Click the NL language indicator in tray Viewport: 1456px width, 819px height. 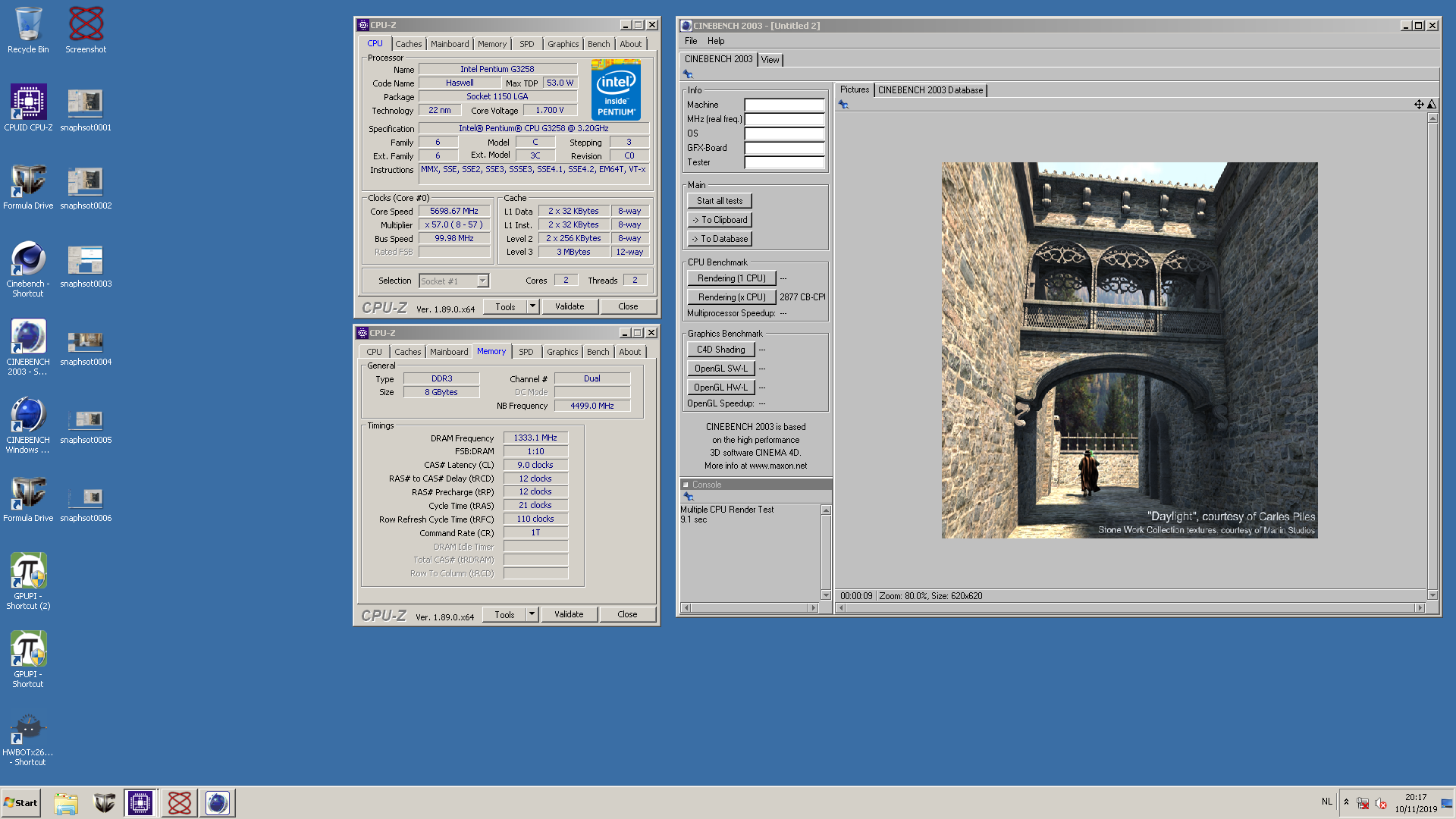pyautogui.click(x=1327, y=802)
